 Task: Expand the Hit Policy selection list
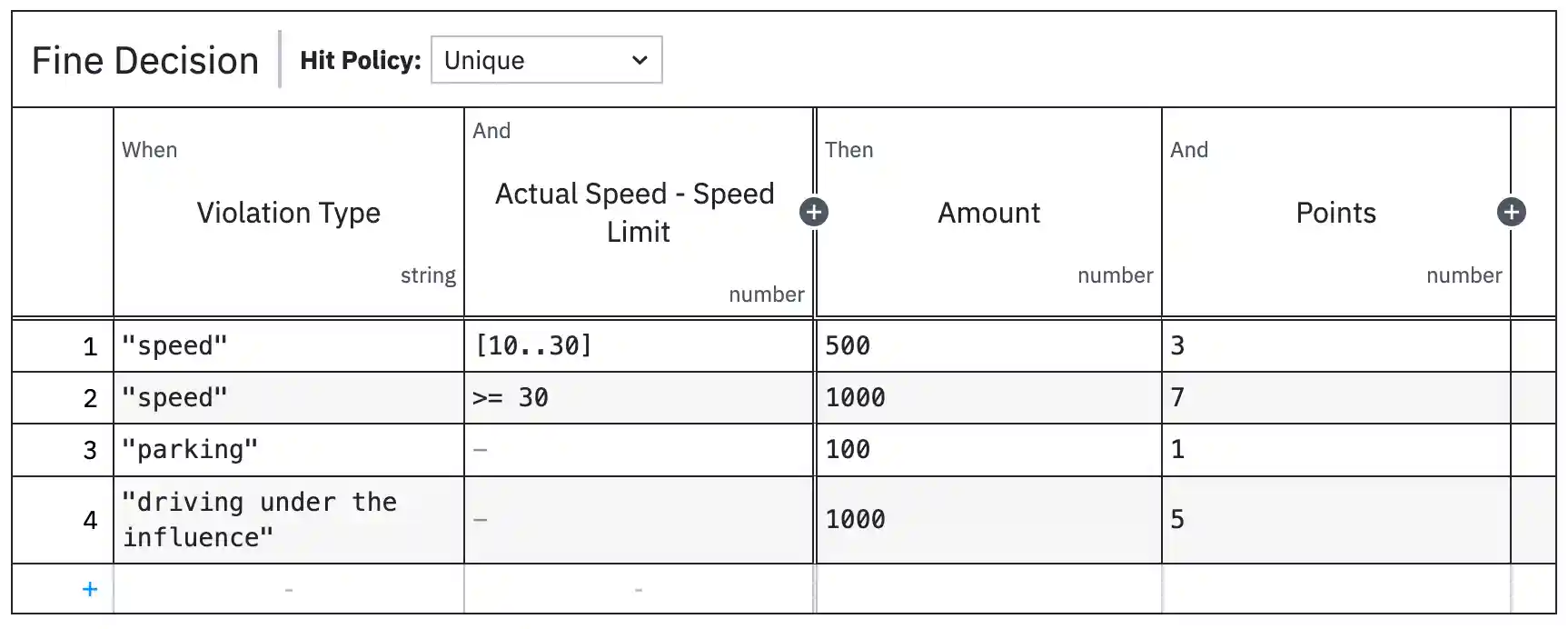coord(545,60)
